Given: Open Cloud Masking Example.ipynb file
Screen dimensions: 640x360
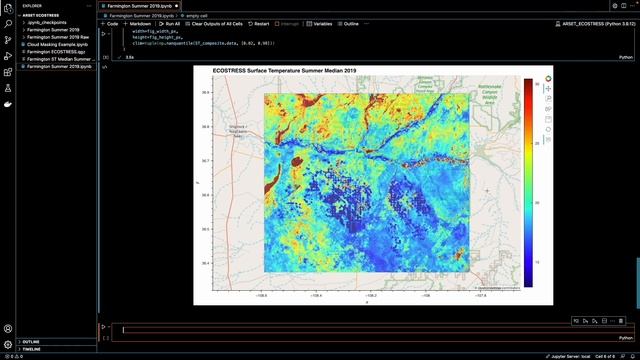Looking at the screenshot, I should [57, 44].
